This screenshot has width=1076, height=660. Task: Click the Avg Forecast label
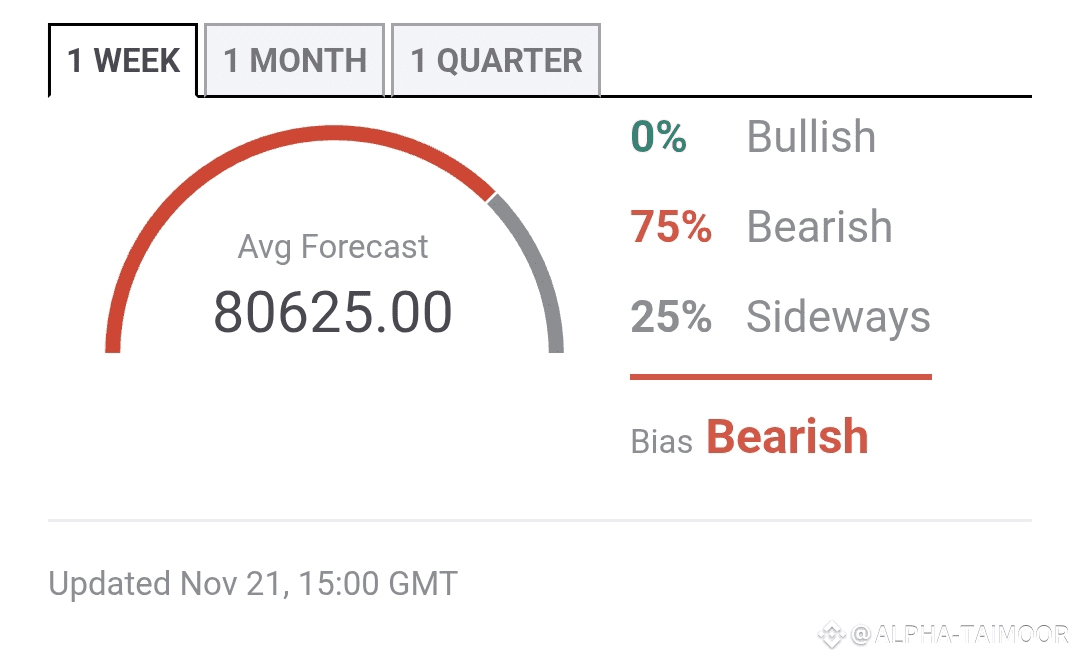click(x=333, y=247)
